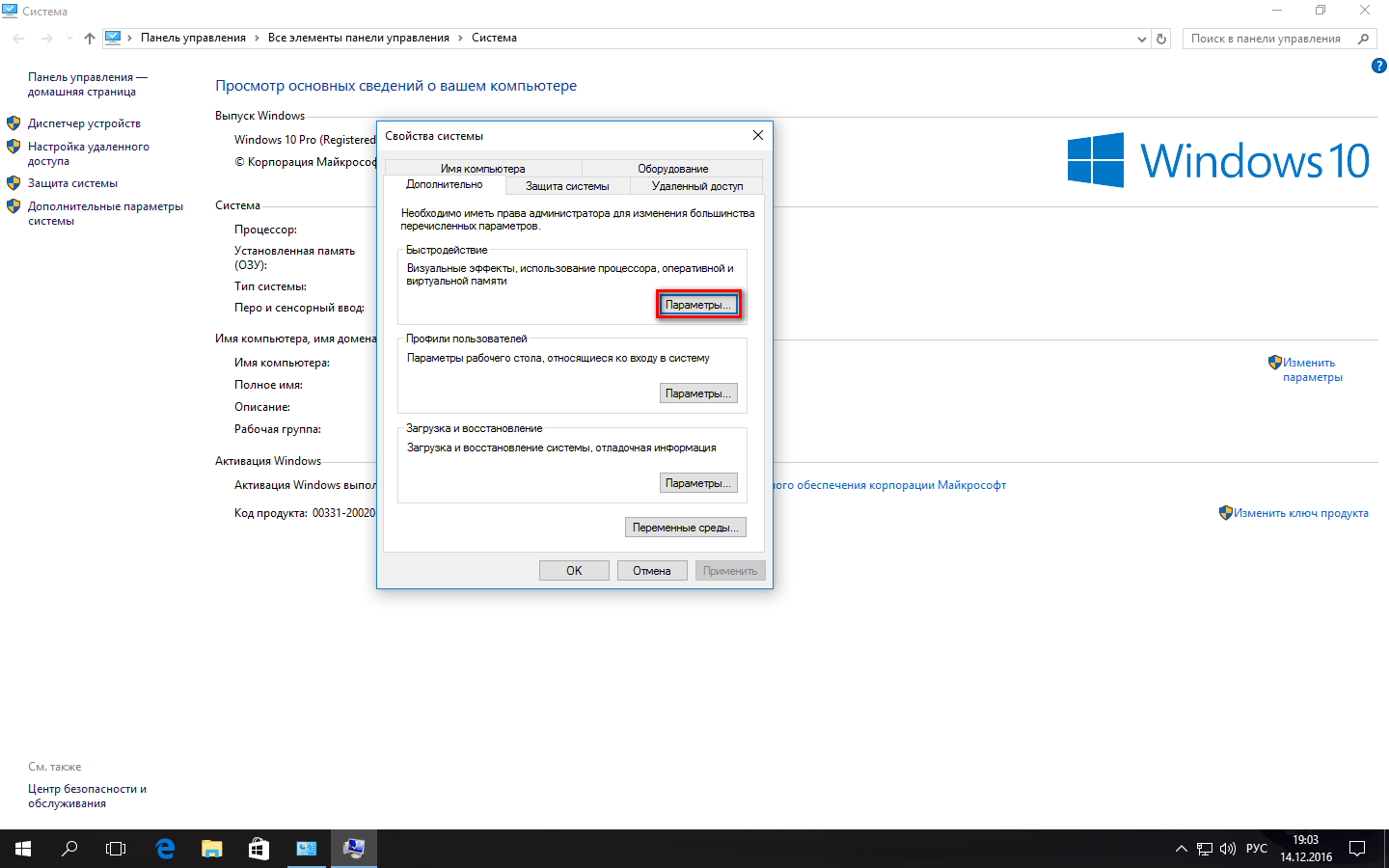Switch to the Защита системы tab
The width and height of the screenshot is (1389, 868).
[x=567, y=186]
